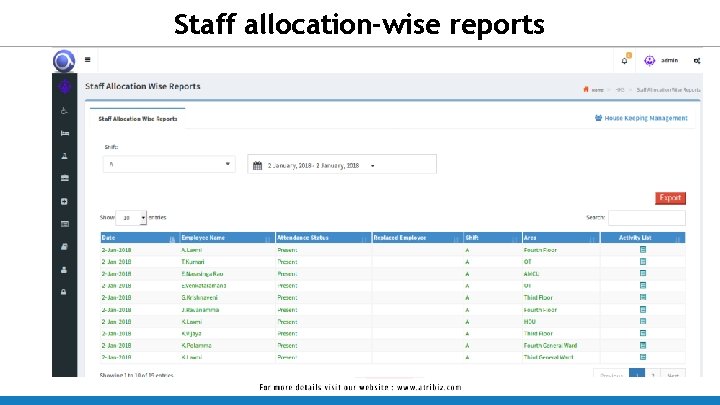Open activity list for HDU area row
720x405 pixels.
pyautogui.click(x=643, y=321)
